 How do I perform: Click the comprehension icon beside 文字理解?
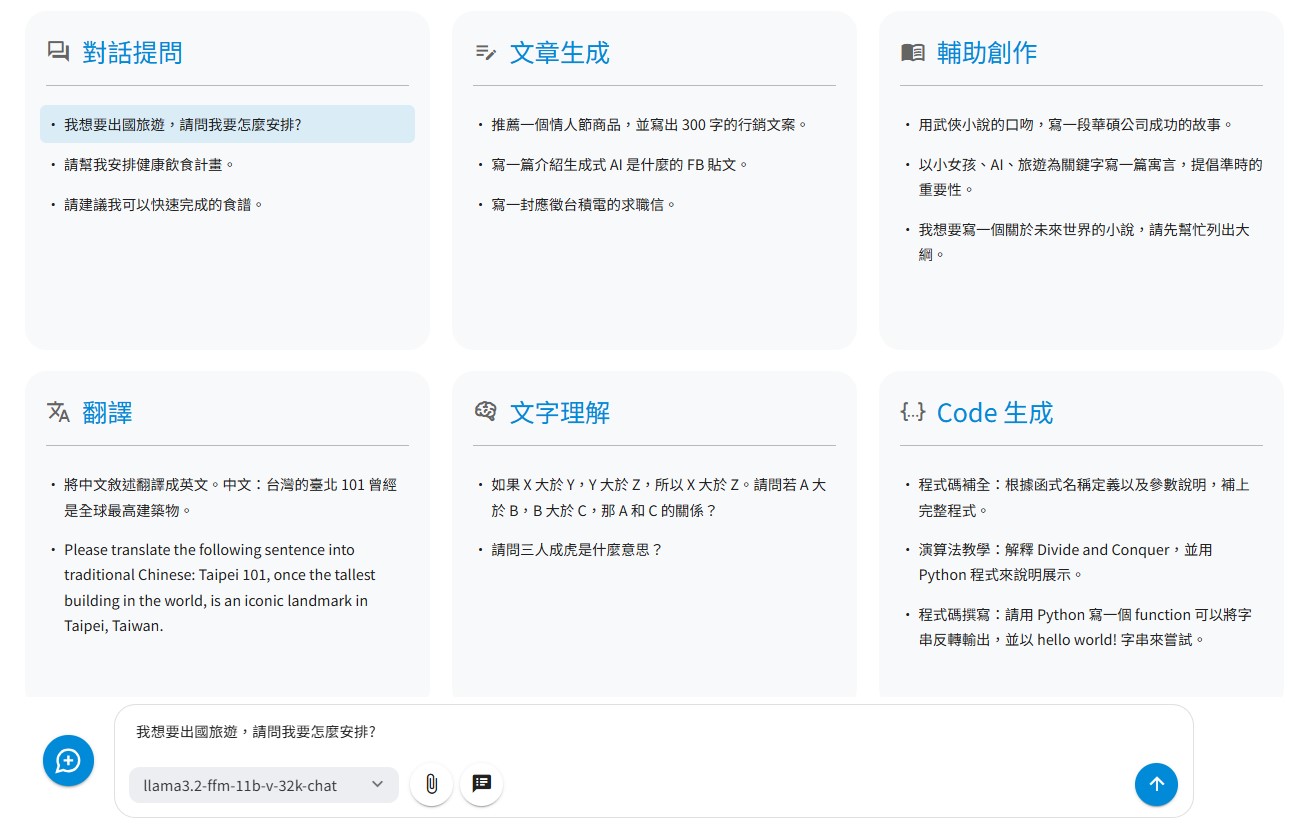click(487, 412)
